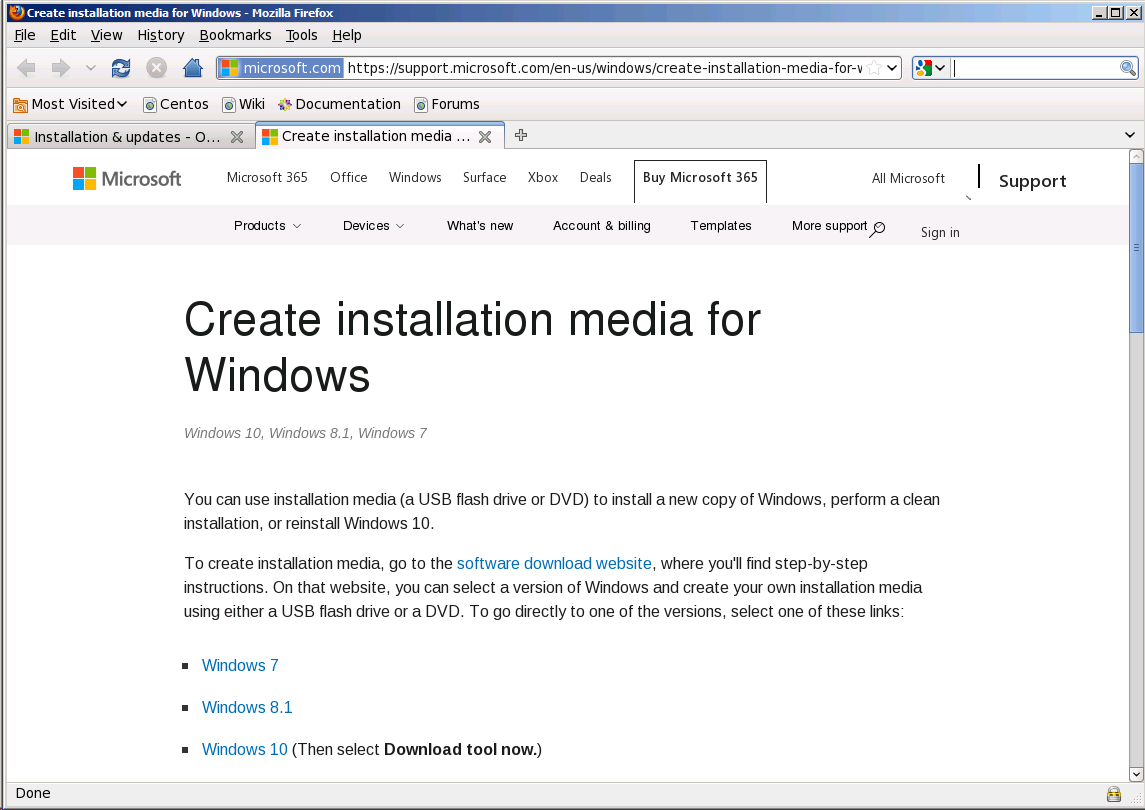Click the Reload page icon
Screen dimensions: 1145x810
click(121, 68)
